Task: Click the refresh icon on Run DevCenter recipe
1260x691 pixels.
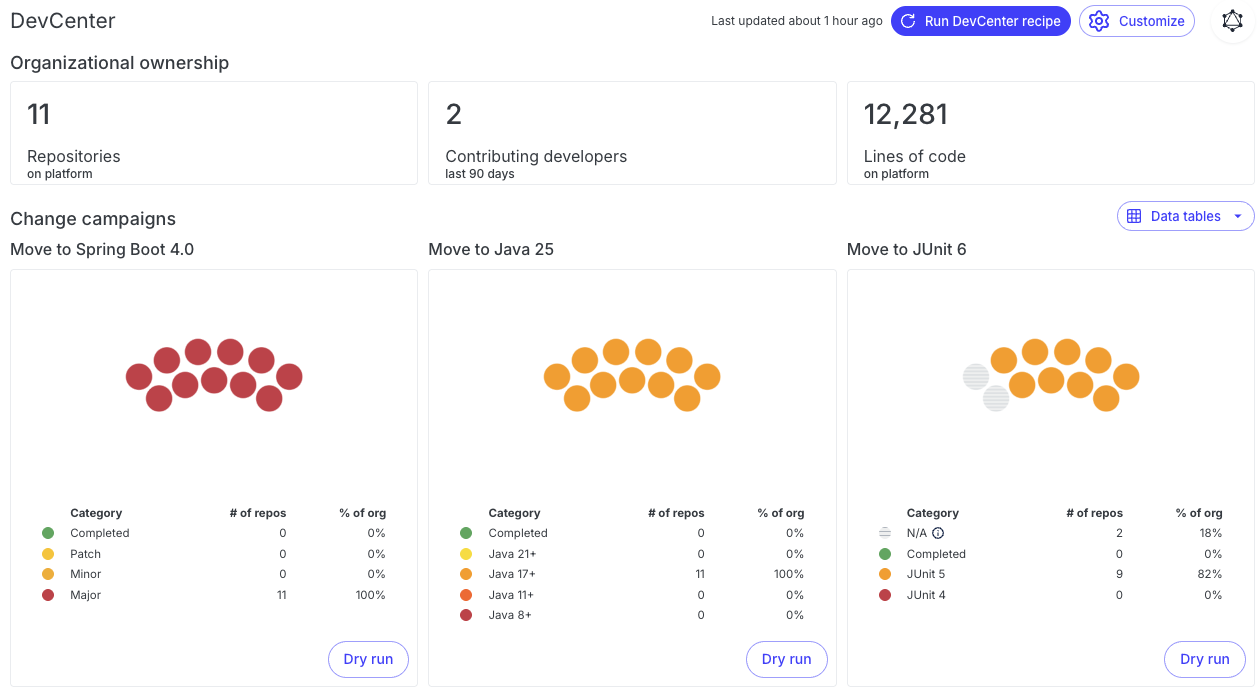Action: pos(908,21)
